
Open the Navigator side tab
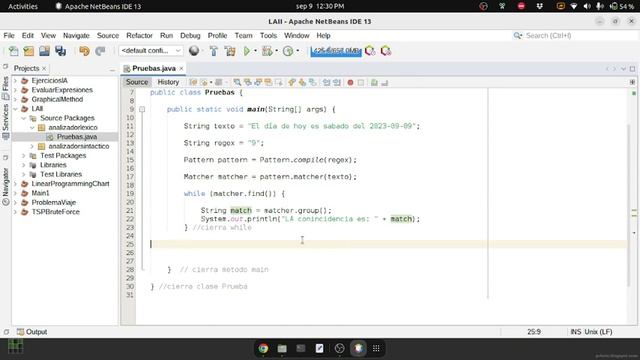(5, 186)
